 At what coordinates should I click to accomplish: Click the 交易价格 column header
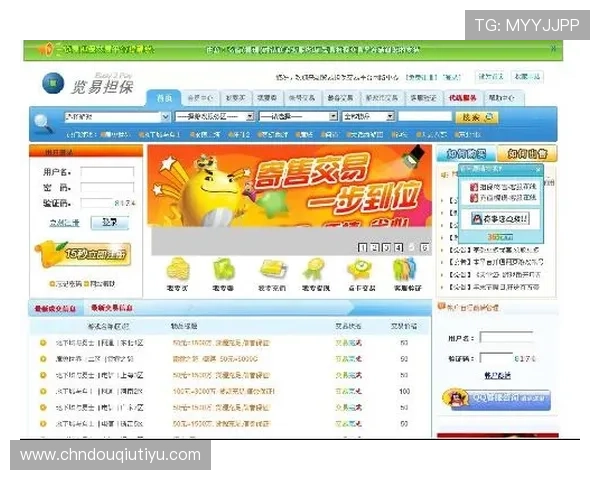(x=404, y=326)
